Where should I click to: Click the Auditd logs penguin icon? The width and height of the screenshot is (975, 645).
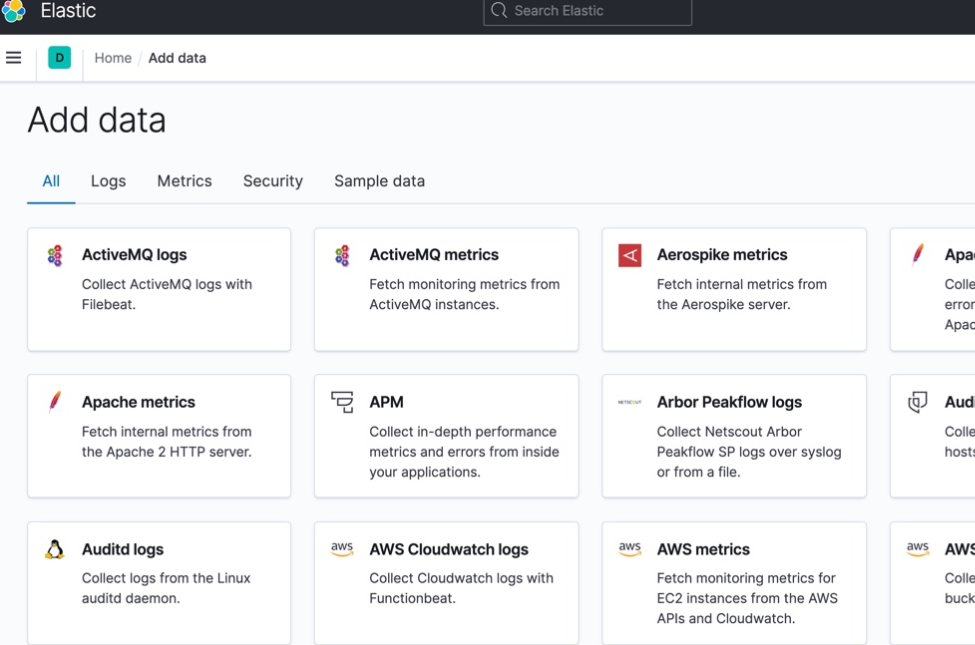click(55, 549)
